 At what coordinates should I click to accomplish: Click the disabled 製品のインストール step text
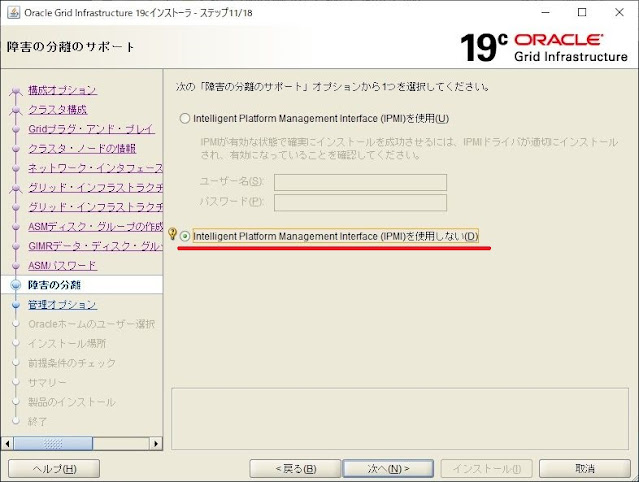72,402
